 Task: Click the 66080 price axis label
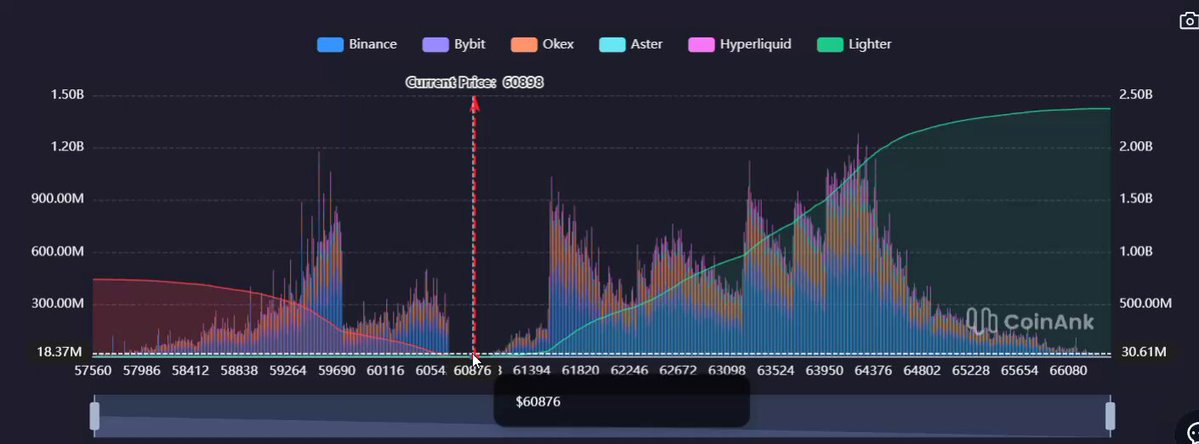1069,371
